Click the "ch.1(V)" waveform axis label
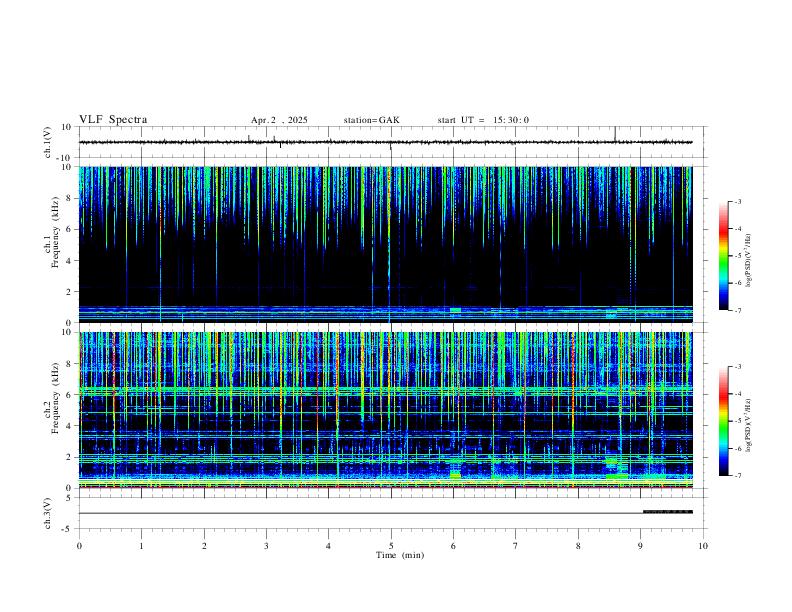Viewport: 792px width, 612px height. click(x=48, y=142)
